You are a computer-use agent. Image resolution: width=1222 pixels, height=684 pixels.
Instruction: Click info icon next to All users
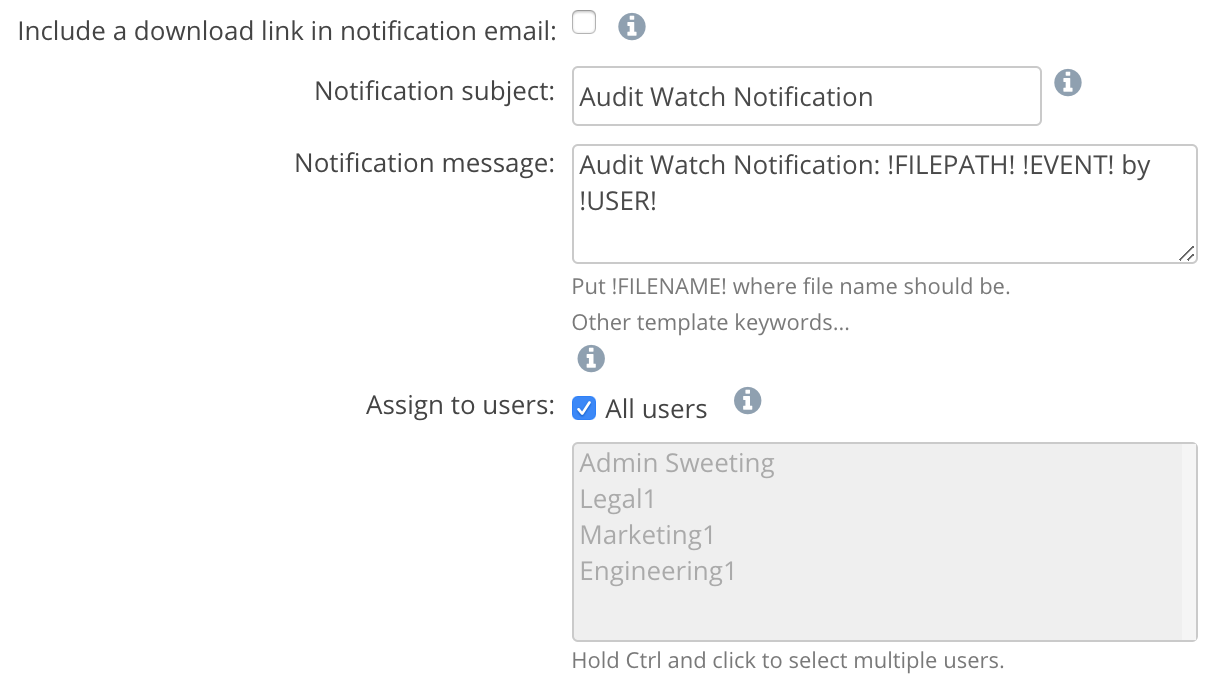(747, 401)
